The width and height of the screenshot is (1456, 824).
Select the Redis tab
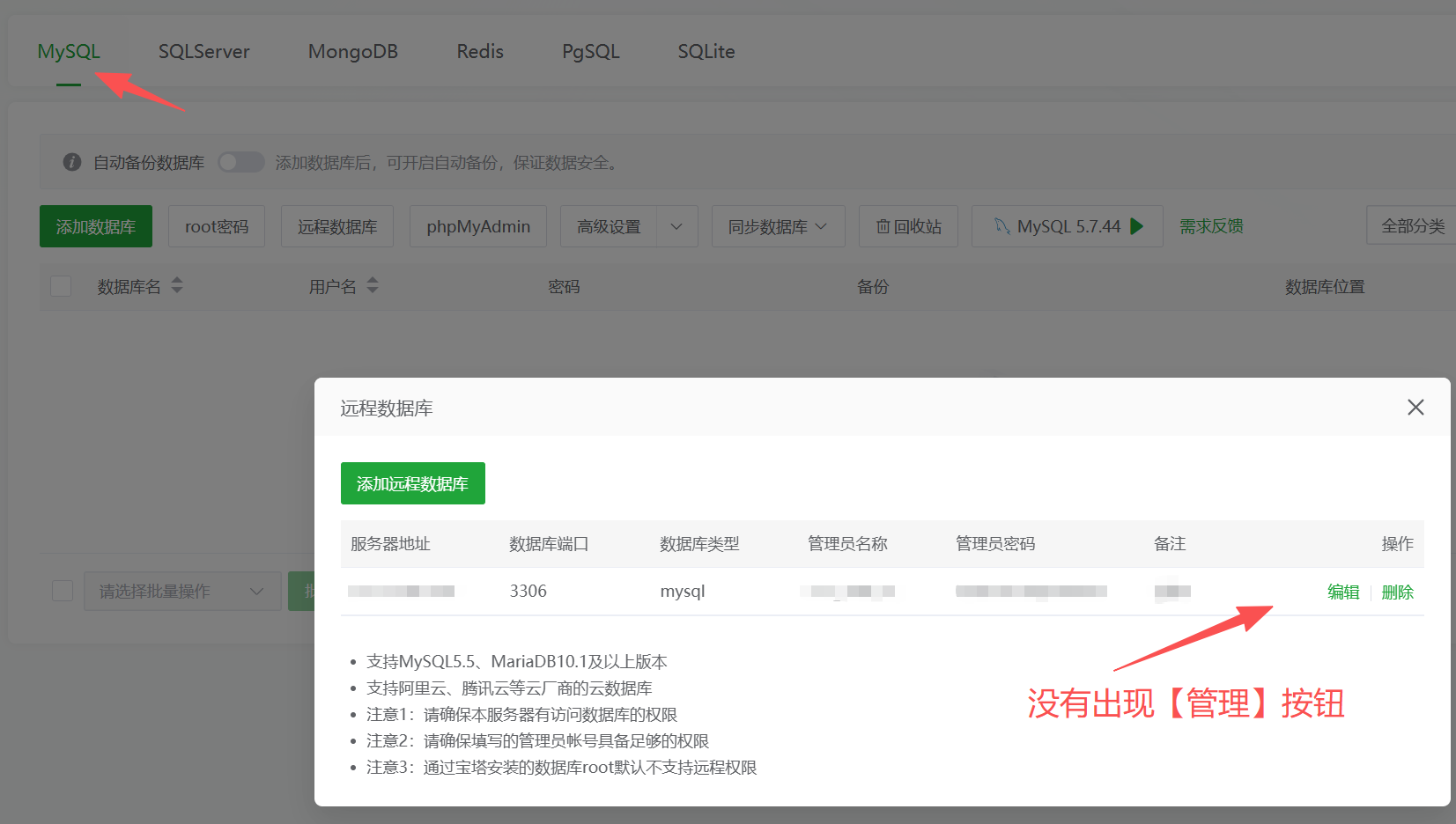pyautogui.click(x=480, y=51)
